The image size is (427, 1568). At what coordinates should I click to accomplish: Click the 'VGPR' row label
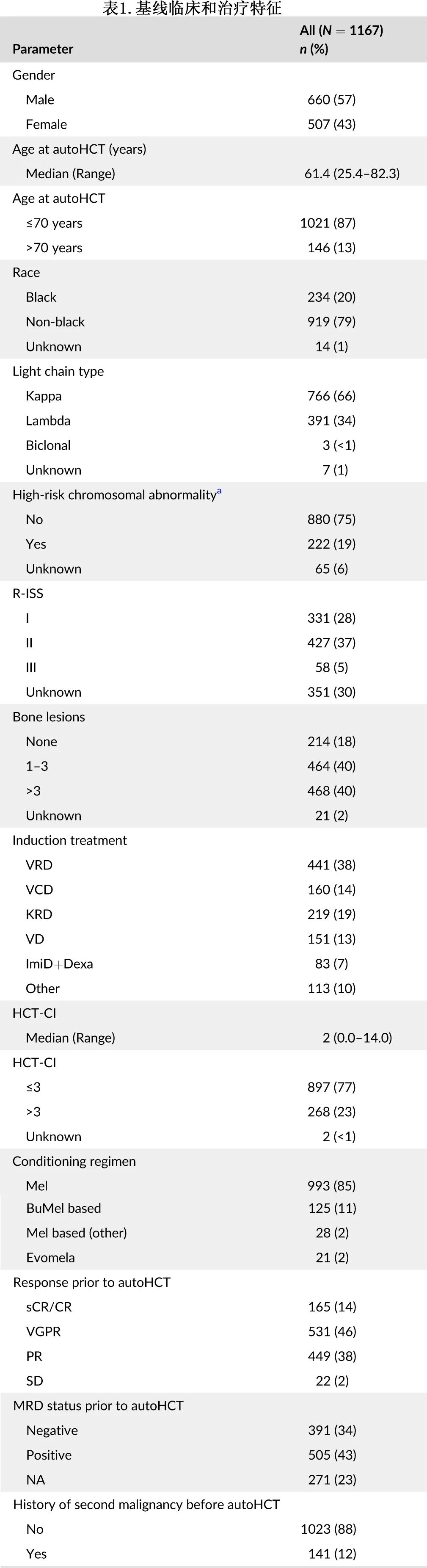[43, 1331]
